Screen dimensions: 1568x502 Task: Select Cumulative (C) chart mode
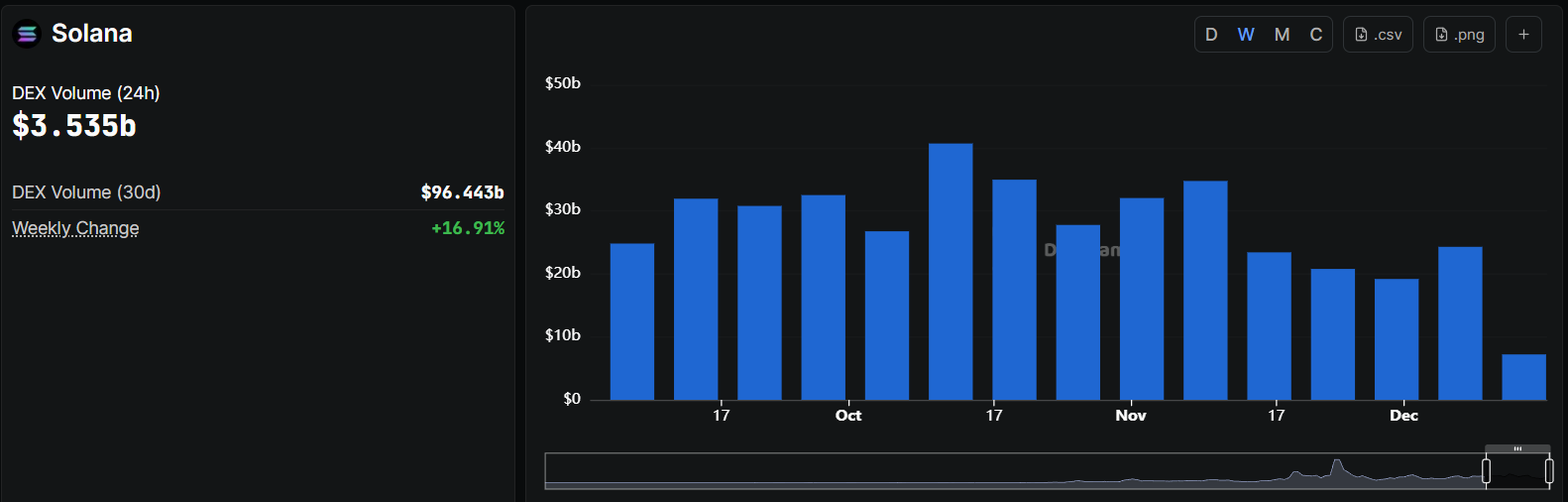[1316, 35]
